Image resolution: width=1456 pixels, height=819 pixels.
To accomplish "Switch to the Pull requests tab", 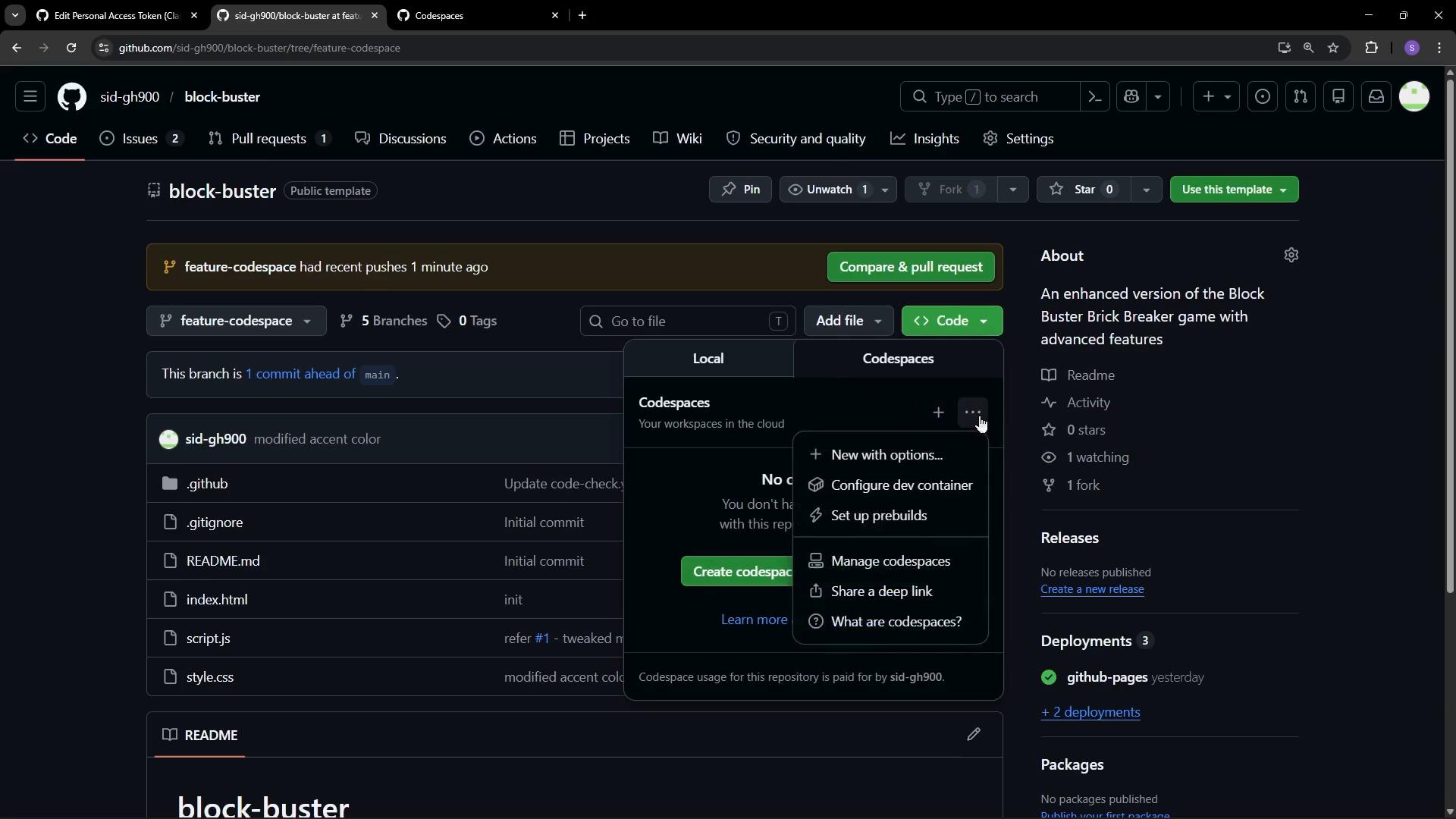I will pyautogui.click(x=269, y=139).
